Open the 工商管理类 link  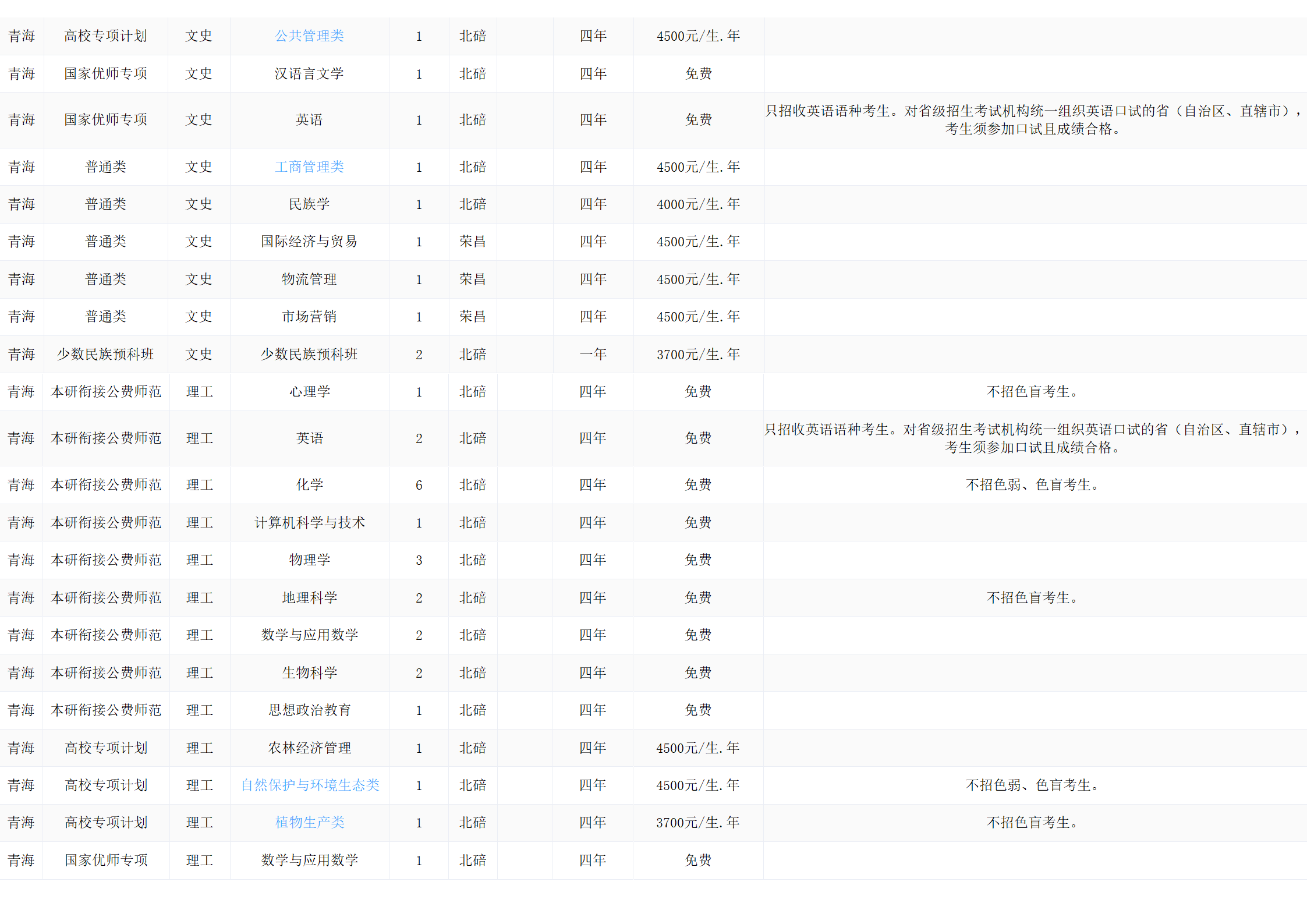pos(309,167)
